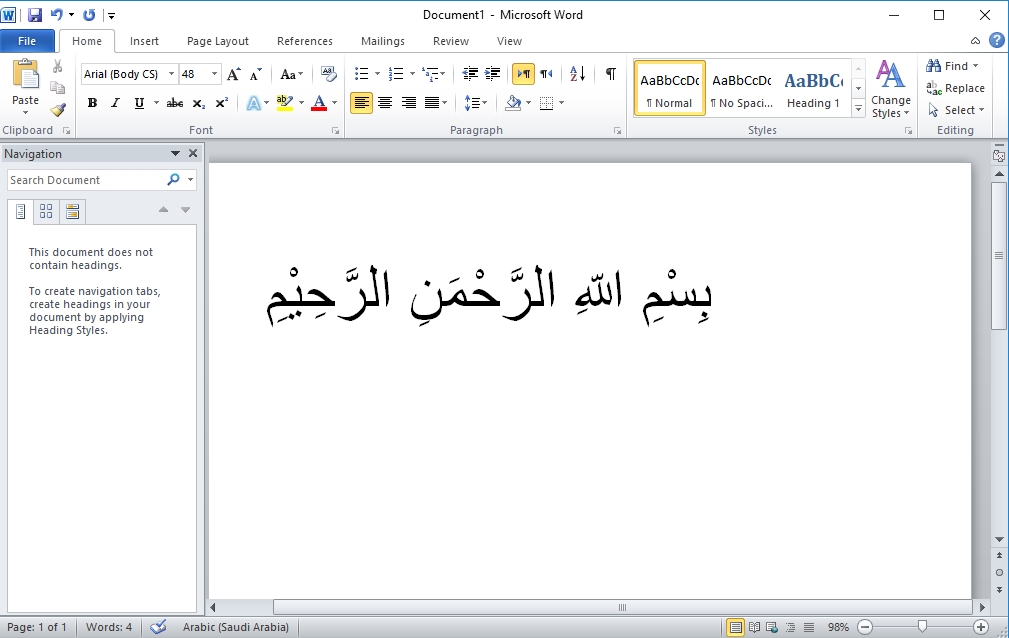Apply subscript formatting
Viewport: 1009px width, 638px height.
pyautogui.click(x=197, y=103)
